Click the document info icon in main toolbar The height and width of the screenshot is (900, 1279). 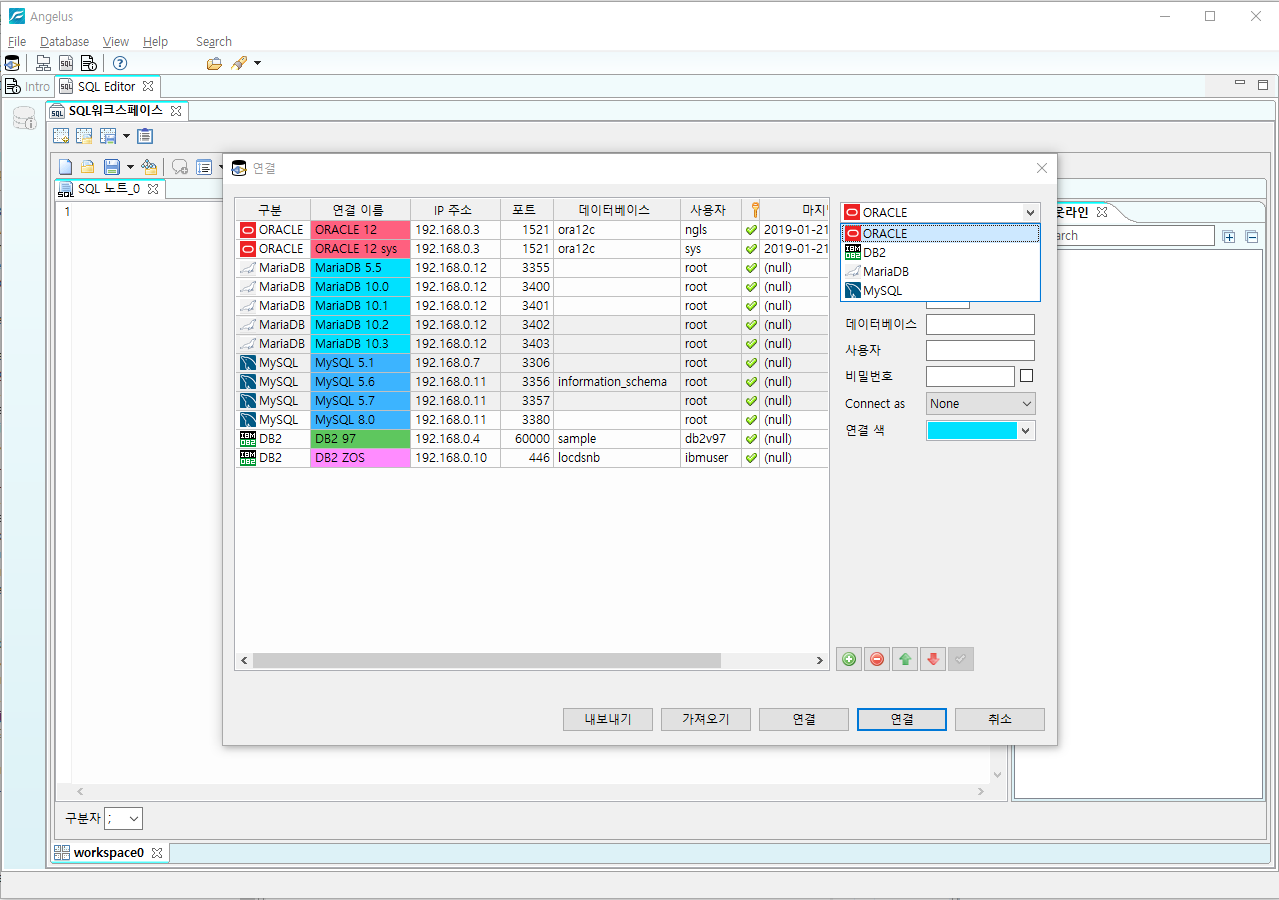[88, 63]
